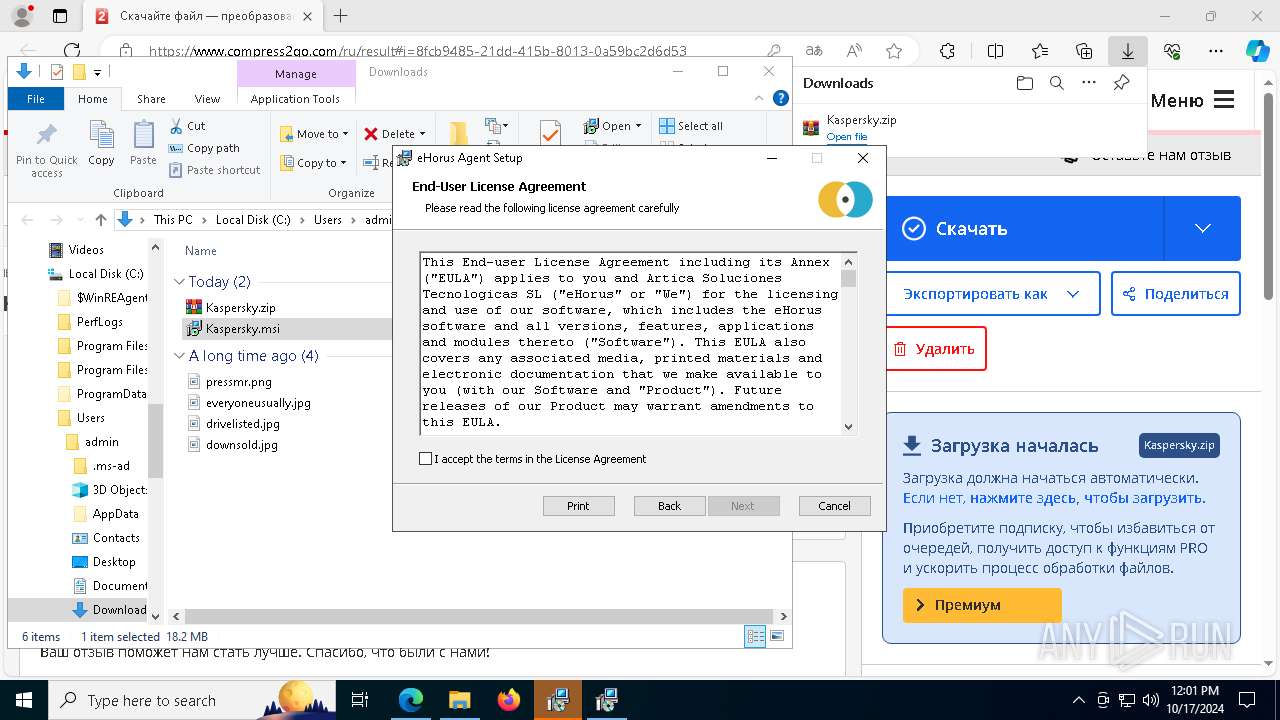This screenshot has height=720, width=1280.
Task: Open downloads folder icon in Downloads flyout
Action: coord(1024,83)
